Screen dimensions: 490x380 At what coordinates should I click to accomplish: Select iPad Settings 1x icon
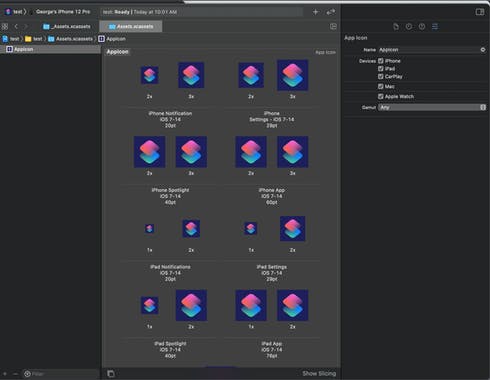tap(251, 229)
